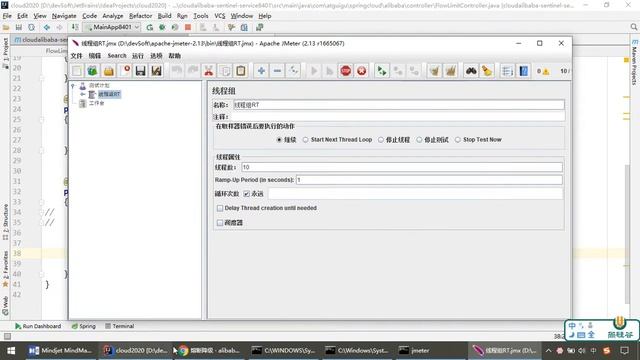
Task: Click the 名称 name input field
Action: 399,105
